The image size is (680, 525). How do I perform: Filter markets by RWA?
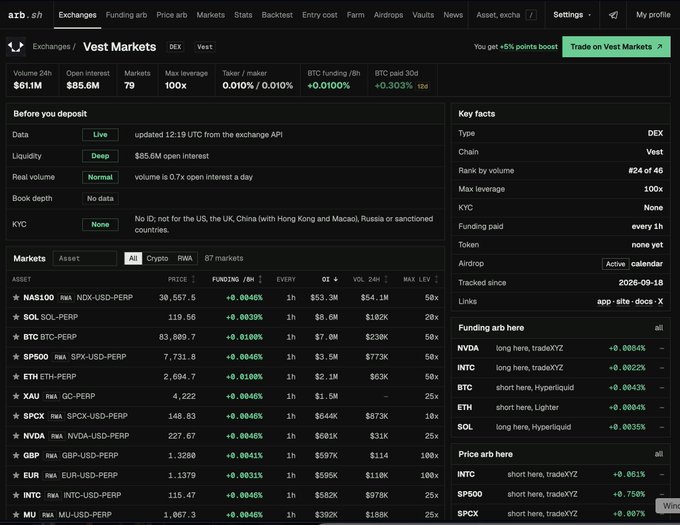tap(185, 258)
